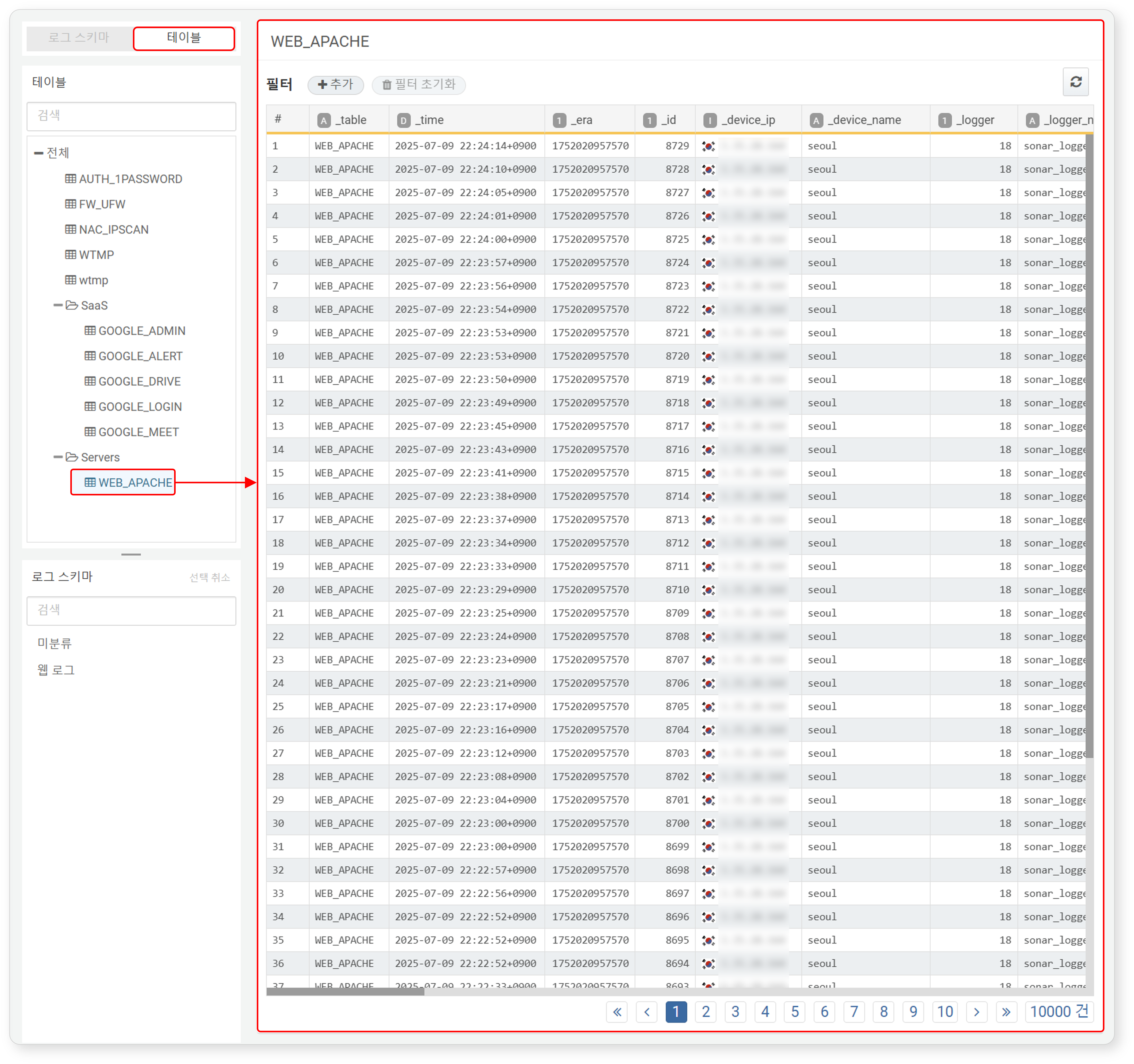Collapse the SaaS folder node
Screen dimensions: 1134x1064
(x=58, y=305)
